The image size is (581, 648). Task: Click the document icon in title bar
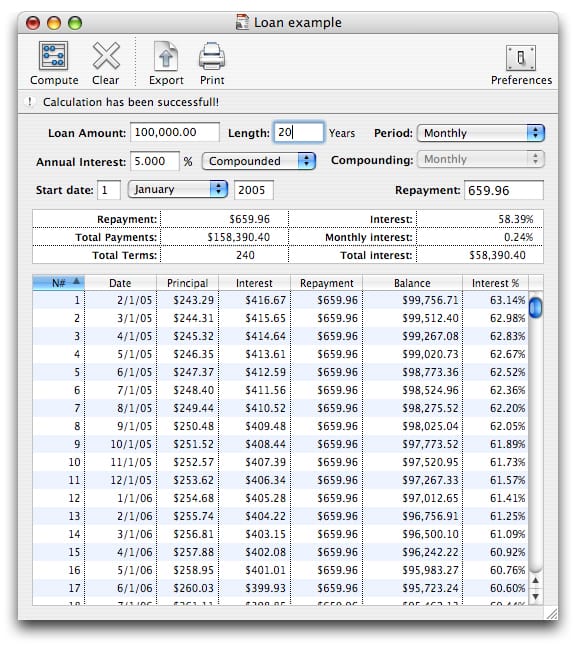click(242, 22)
